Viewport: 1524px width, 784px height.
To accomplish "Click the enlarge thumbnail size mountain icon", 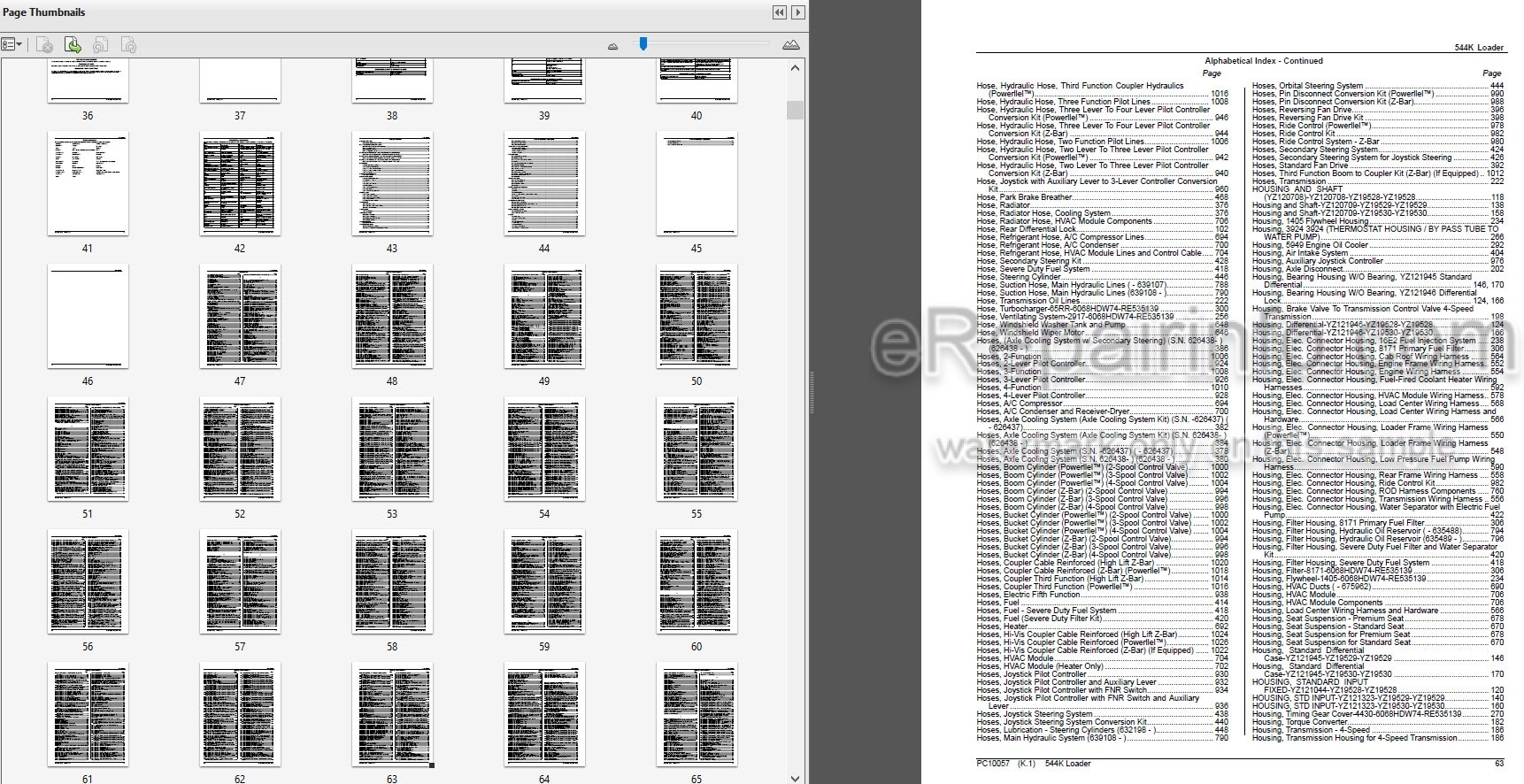I will [791, 44].
